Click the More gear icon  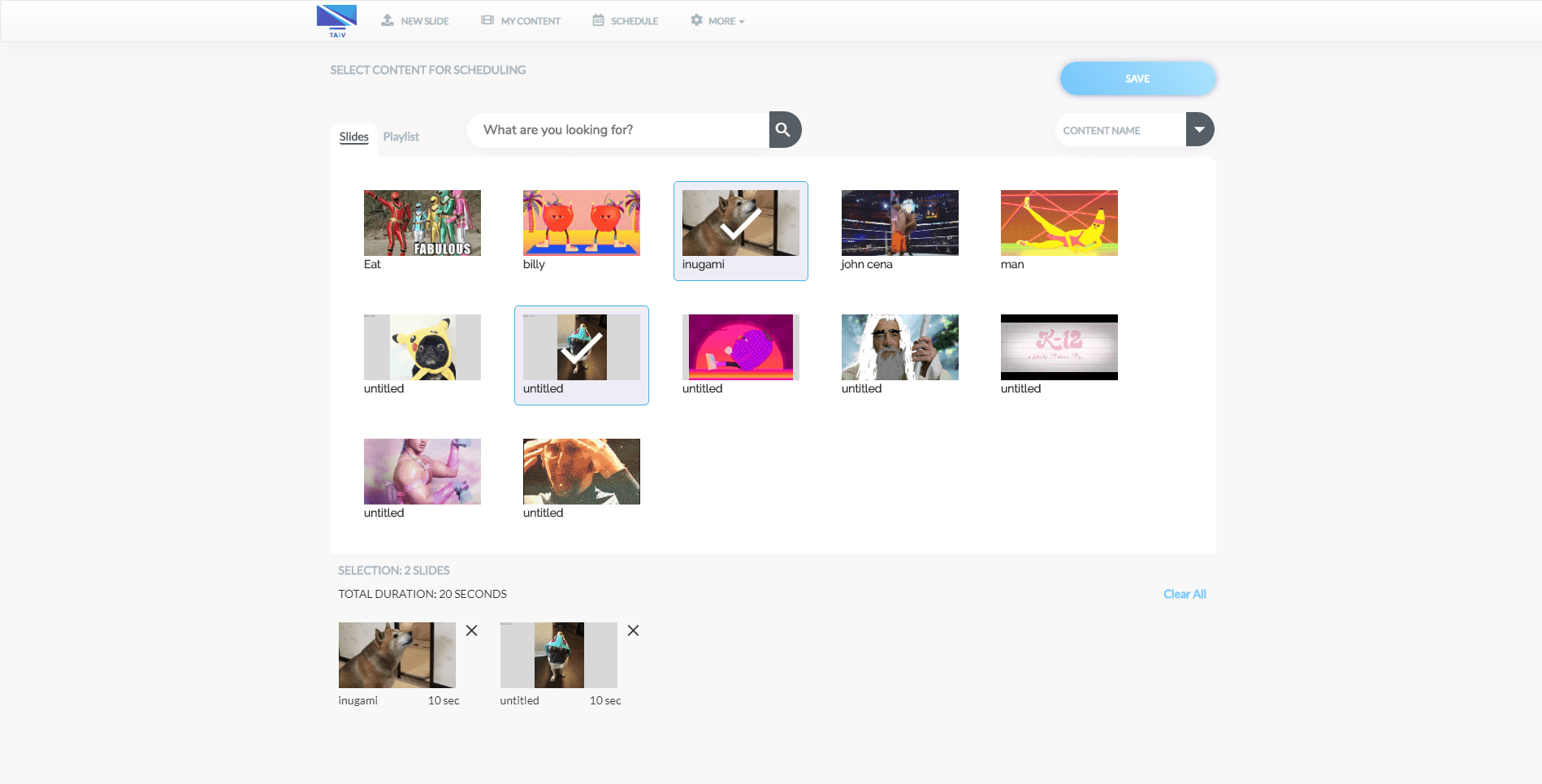pyautogui.click(x=696, y=20)
